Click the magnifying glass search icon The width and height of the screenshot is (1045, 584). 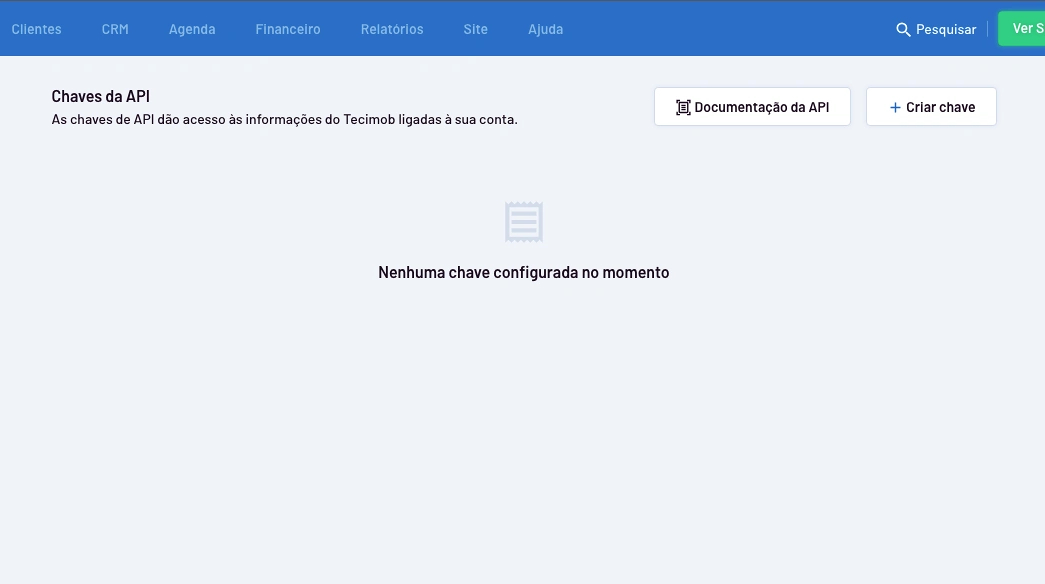point(903,30)
